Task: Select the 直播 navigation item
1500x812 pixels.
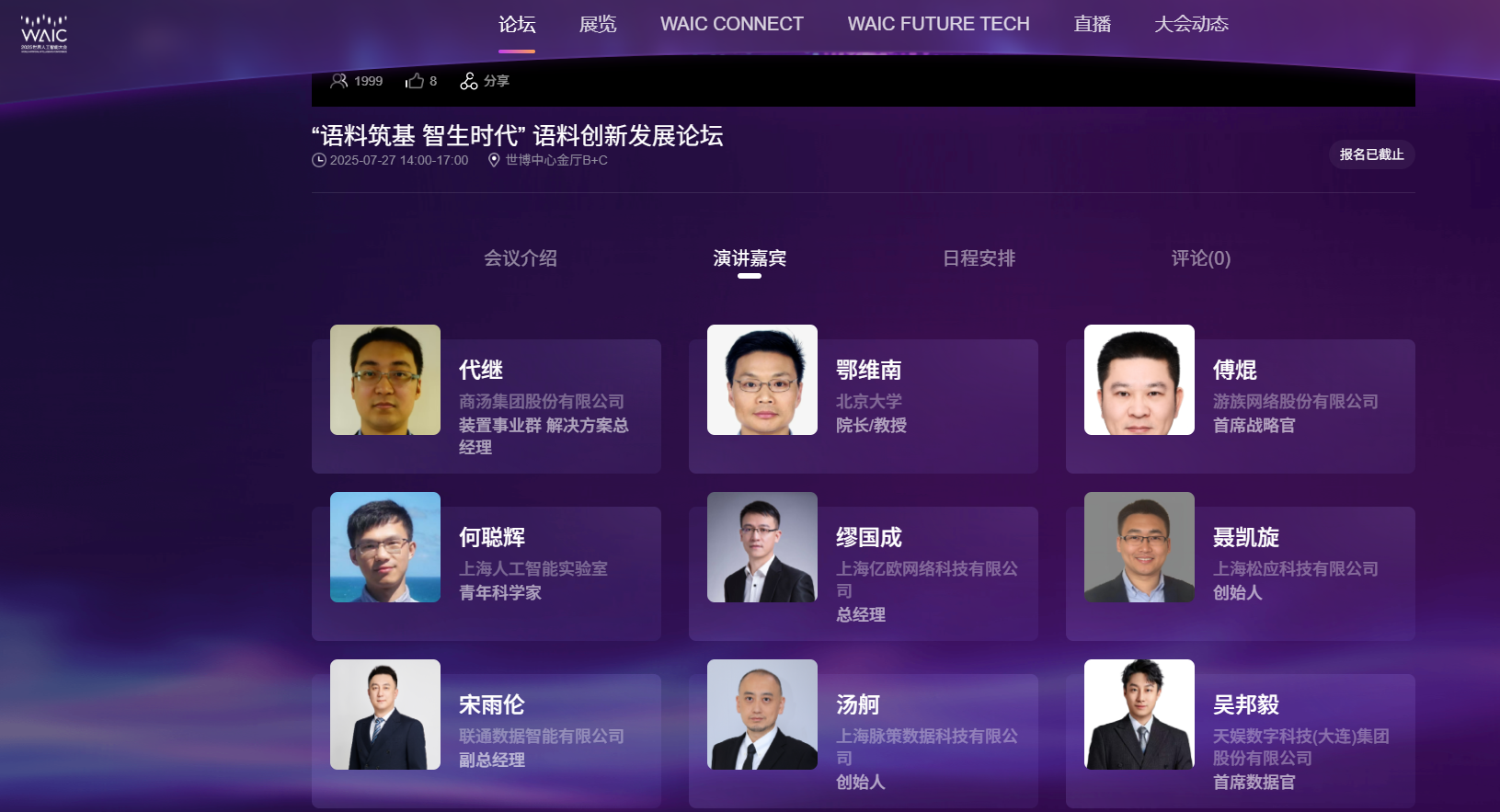Action: [1093, 24]
